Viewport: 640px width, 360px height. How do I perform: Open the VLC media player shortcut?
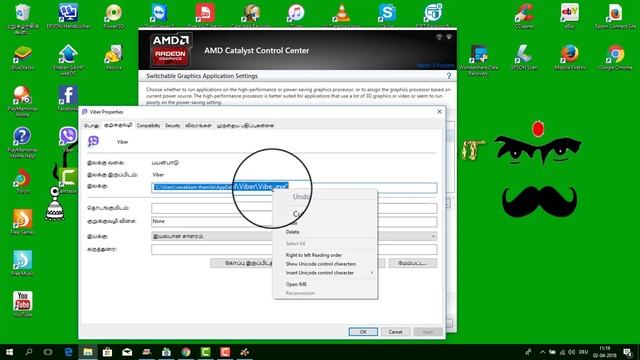tap(342, 16)
